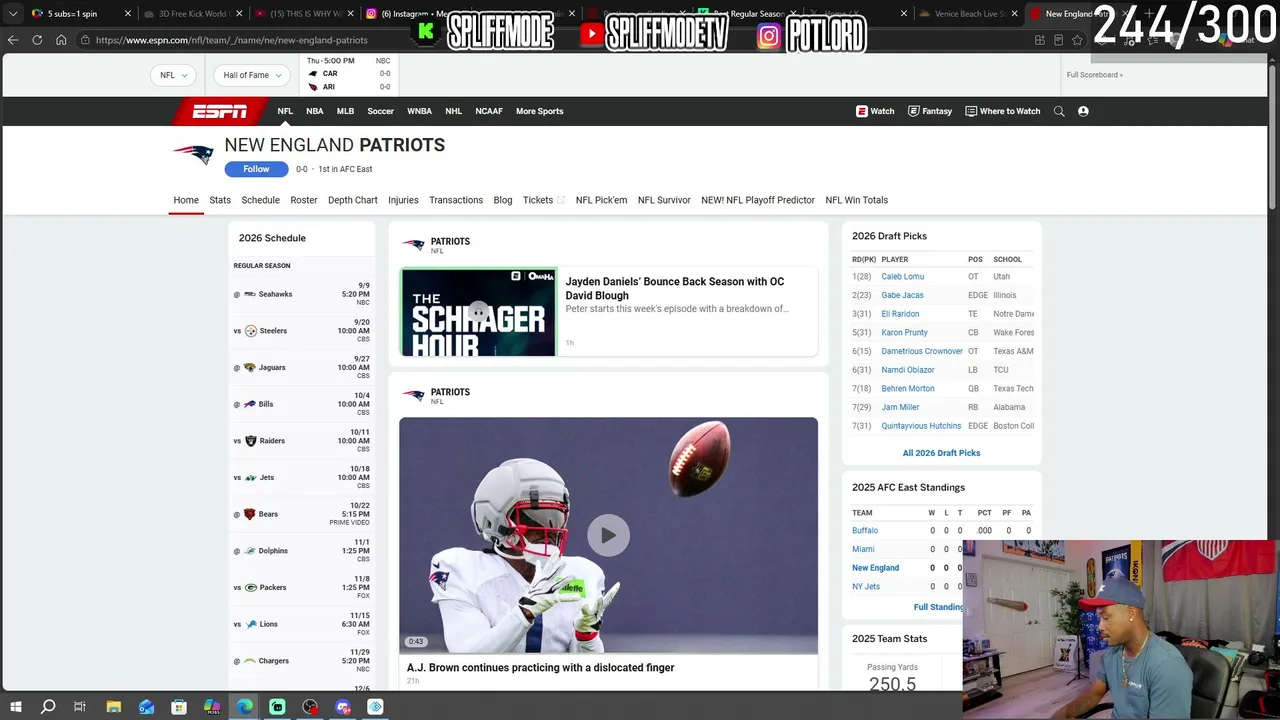Click the Raiders team logo in the schedule
The width and height of the screenshot is (1280, 720).
pos(250,441)
